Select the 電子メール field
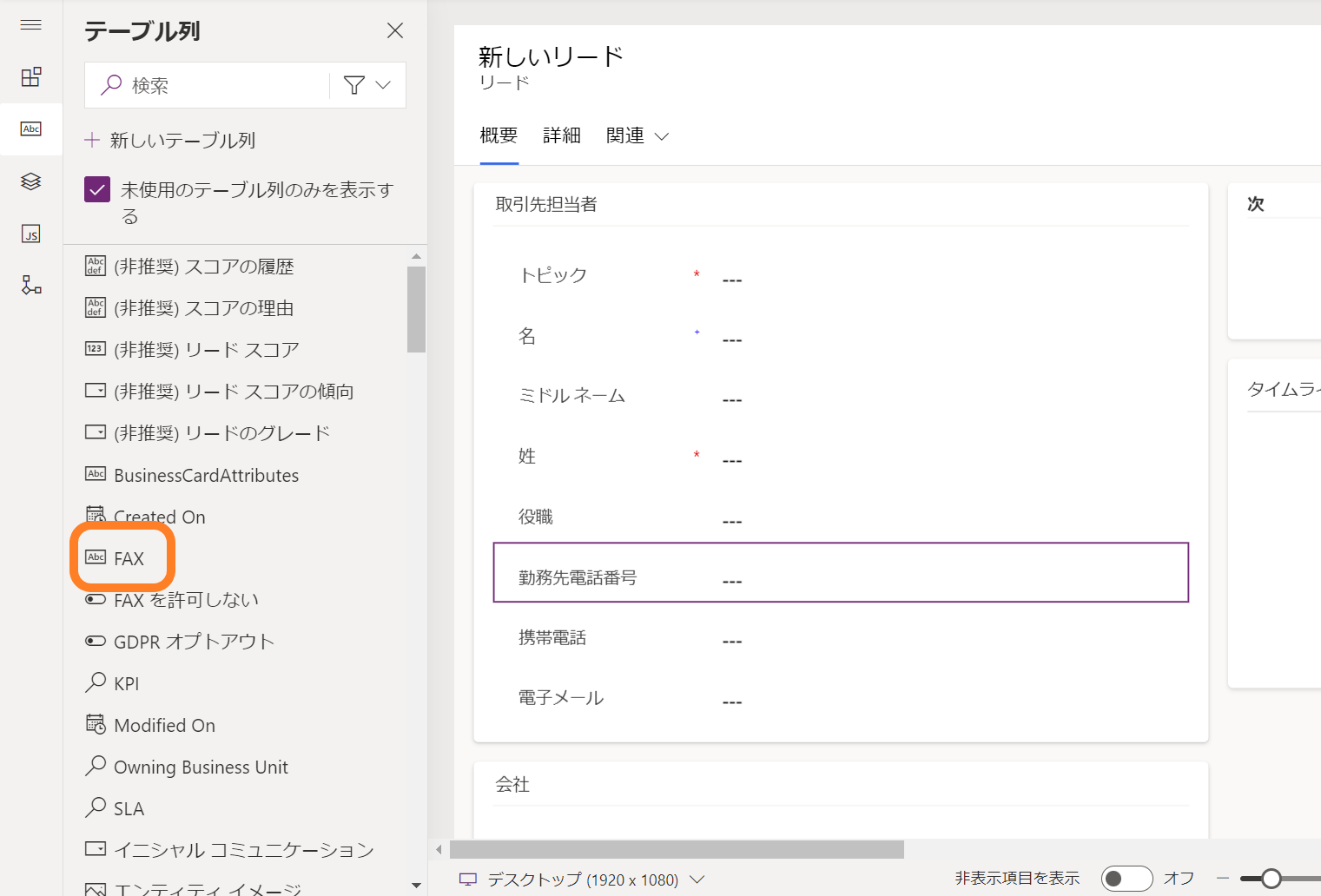Image resolution: width=1321 pixels, height=896 pixels. [x=841, y=699]
